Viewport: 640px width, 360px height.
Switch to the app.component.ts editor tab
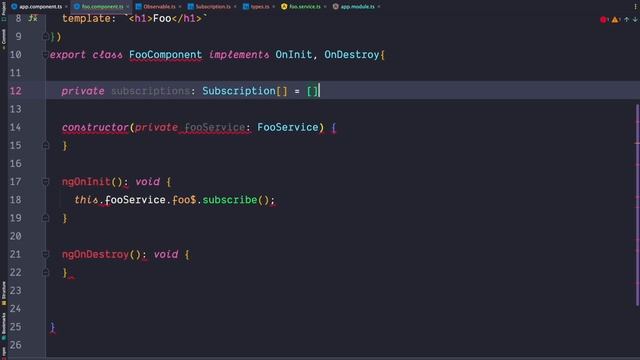coord(40,7)
